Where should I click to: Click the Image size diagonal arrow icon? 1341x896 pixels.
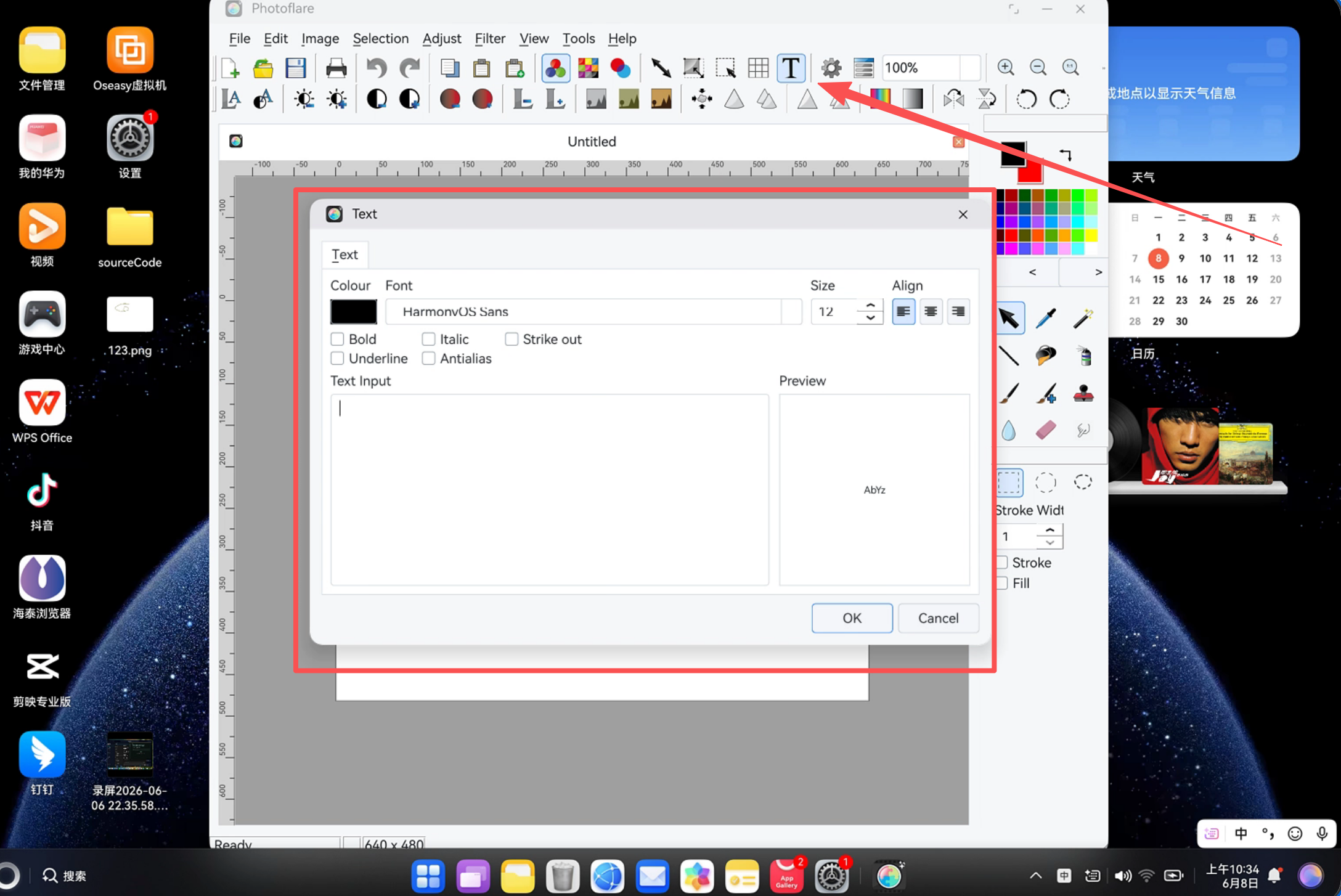tap(661, 68)
